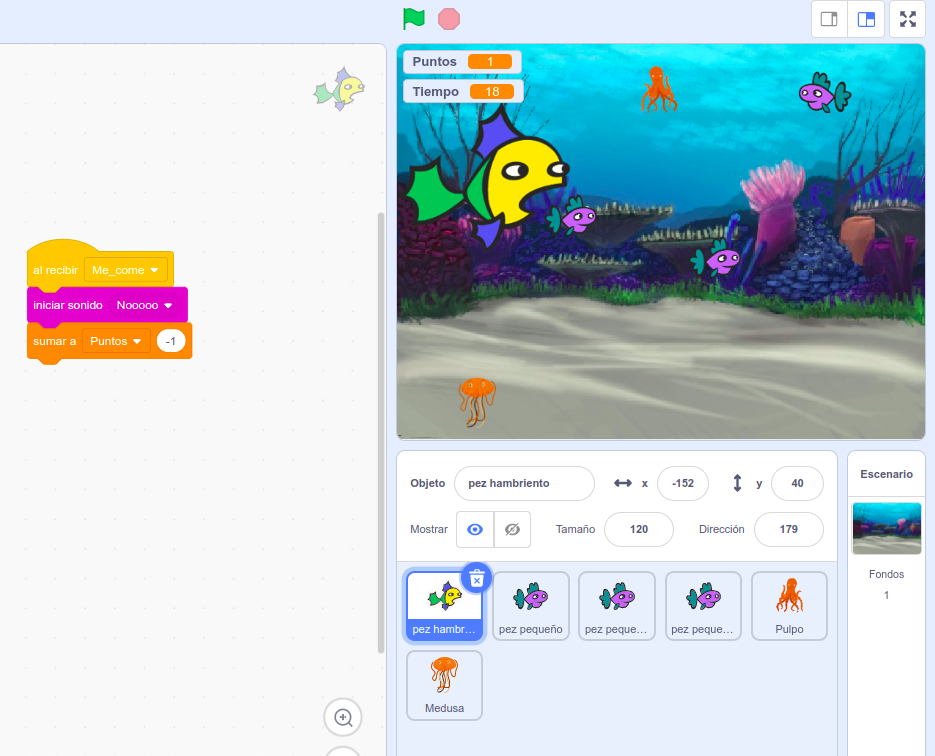Screen dimensions: 935x756
Task: Switch to small stage layout
Action: [x=829, y=19]
